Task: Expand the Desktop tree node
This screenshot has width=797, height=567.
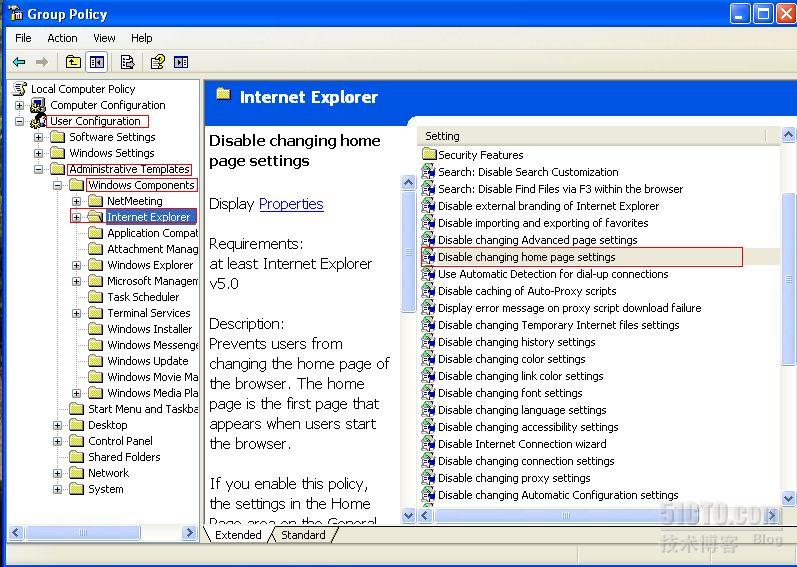Action: pos(57,425)
